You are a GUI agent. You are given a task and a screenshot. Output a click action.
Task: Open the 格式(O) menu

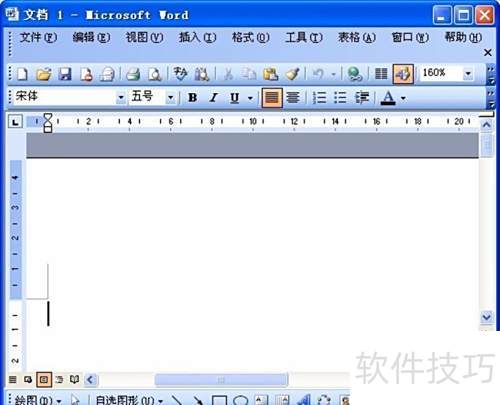[251, 37]
